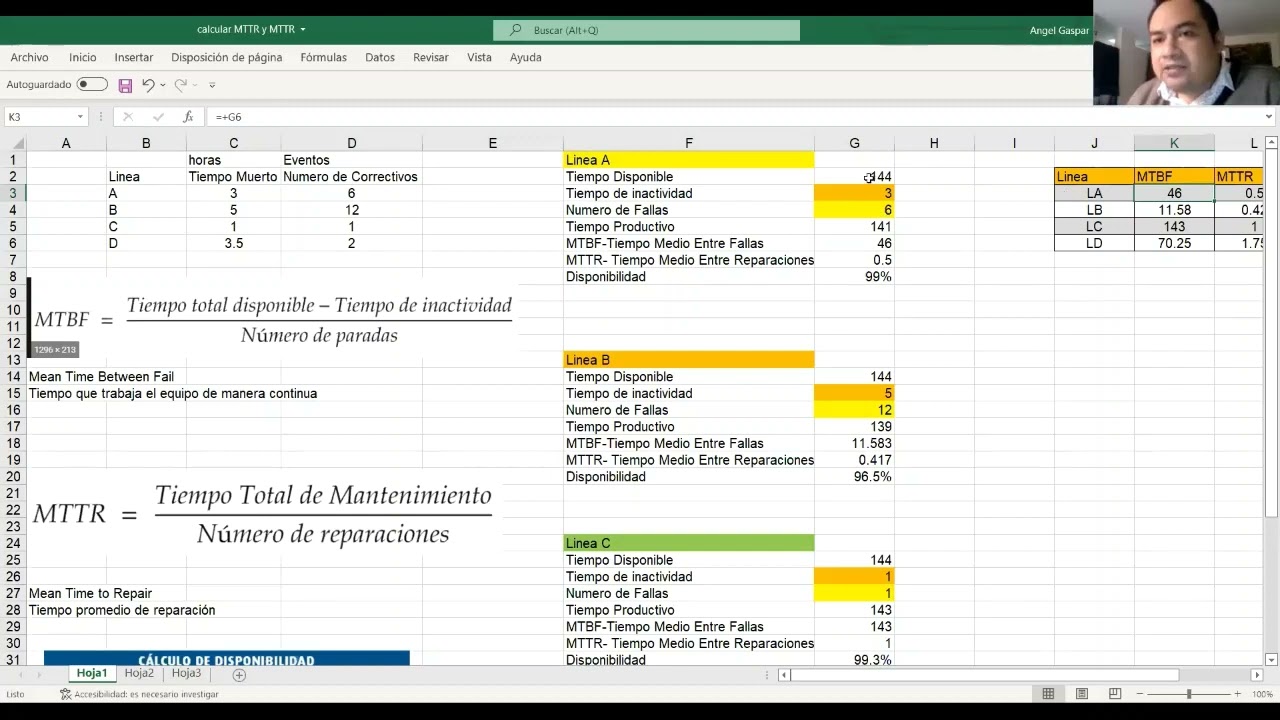Open the Ayuda ribbon tab
The height and width of the screenshot is (720, 1280).
(526, 58)
